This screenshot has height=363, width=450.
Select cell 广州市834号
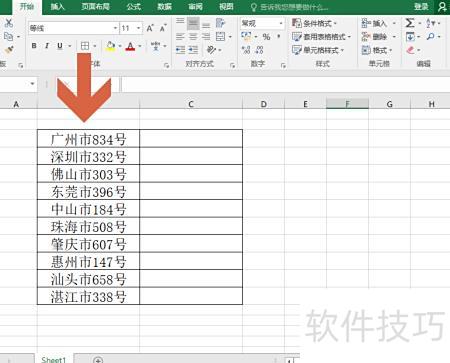tap(88, 139)
